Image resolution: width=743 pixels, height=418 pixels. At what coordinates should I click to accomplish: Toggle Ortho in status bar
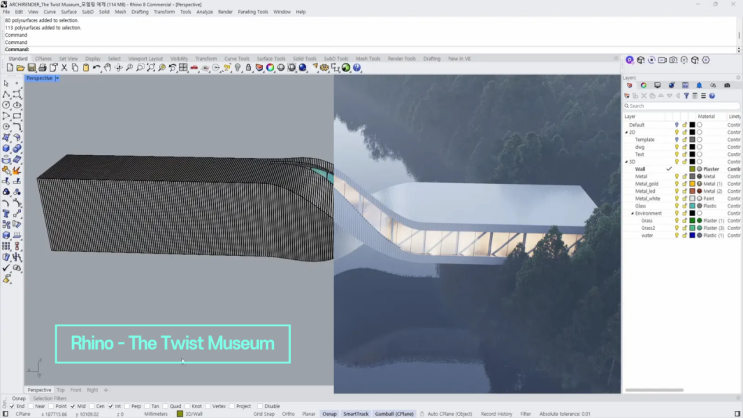288,414
